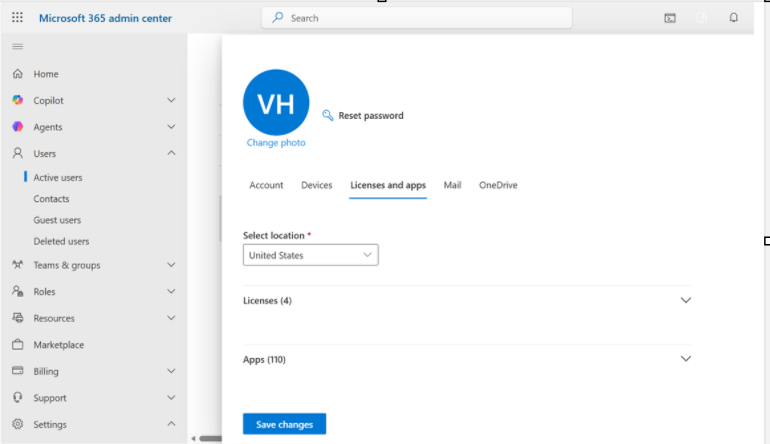
Task: Collapse the Settings menu chevron
Action: (171, 424)
